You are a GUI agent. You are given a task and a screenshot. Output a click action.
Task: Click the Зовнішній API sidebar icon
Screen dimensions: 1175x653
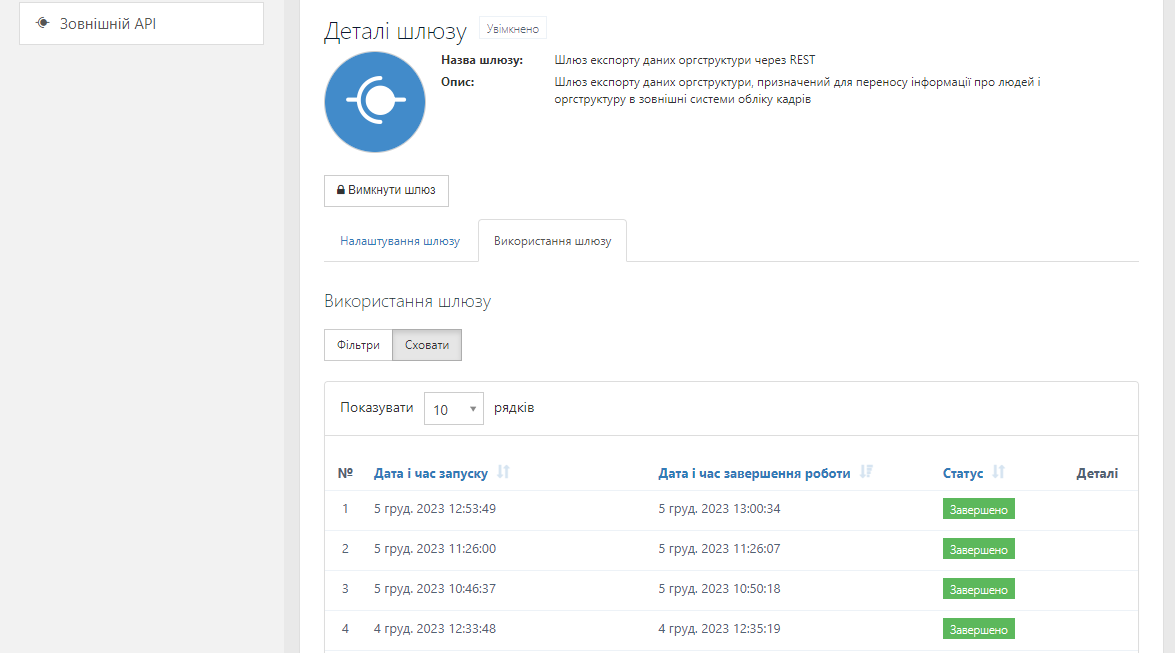[43, 23]
